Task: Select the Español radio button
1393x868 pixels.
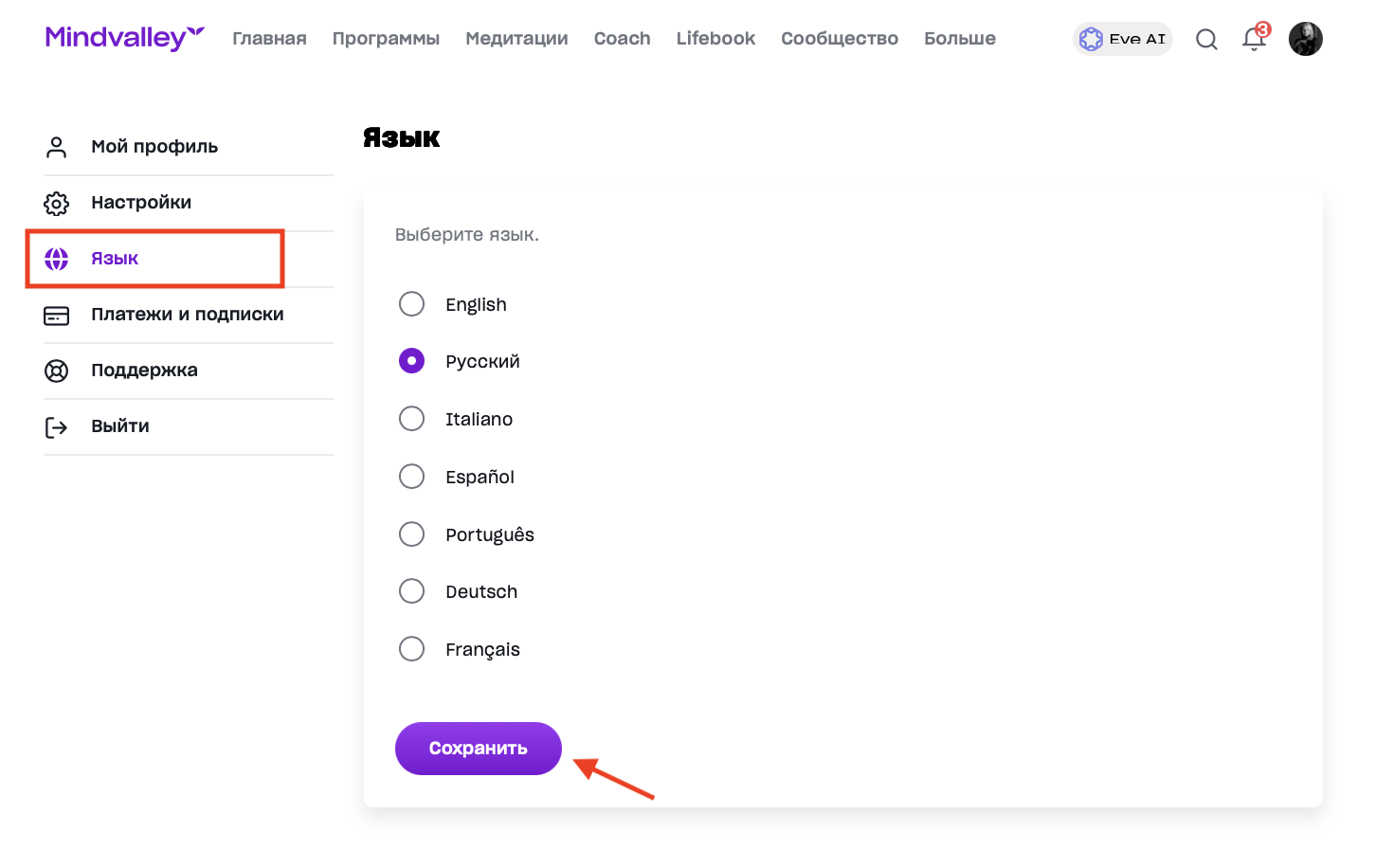Action: (411, 477)
